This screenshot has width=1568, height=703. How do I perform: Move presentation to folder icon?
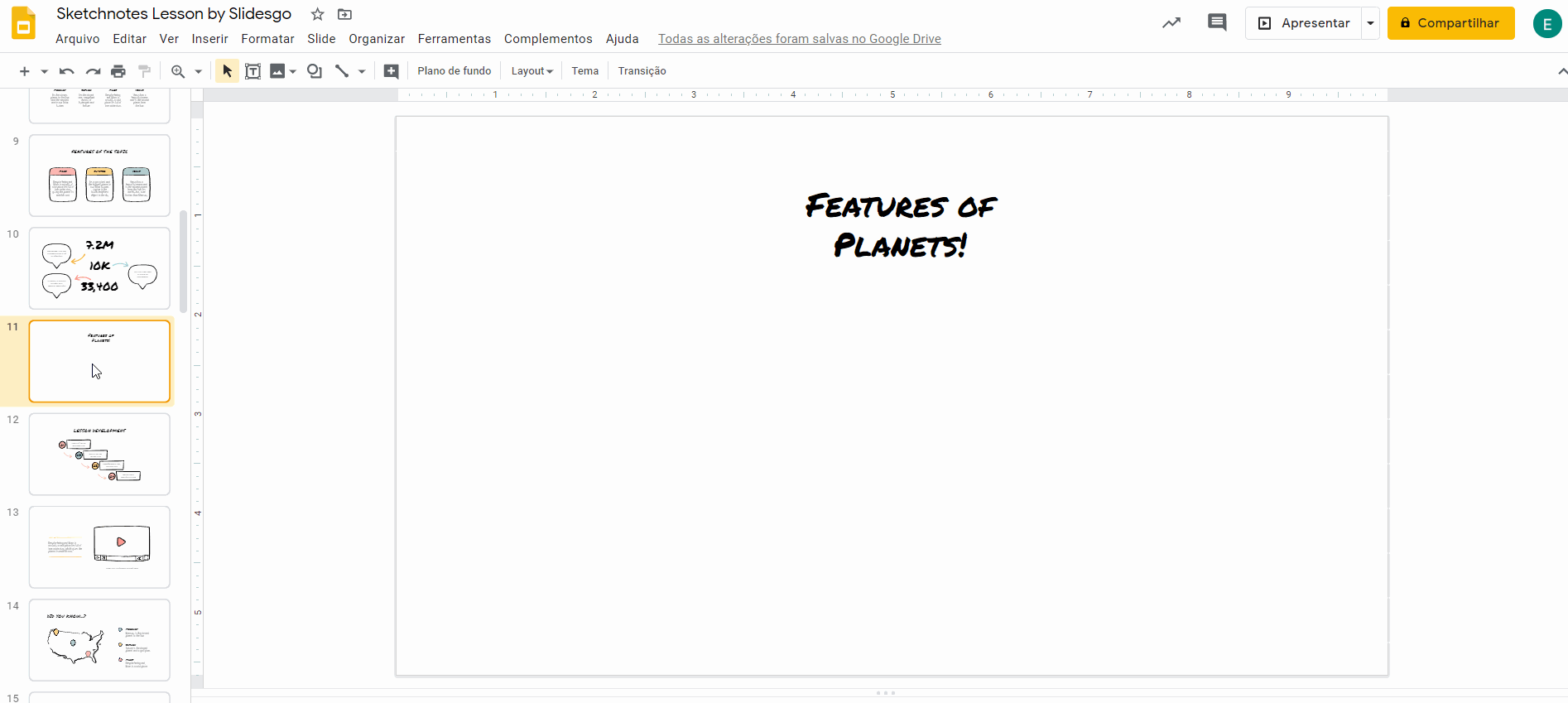point(344,14)
